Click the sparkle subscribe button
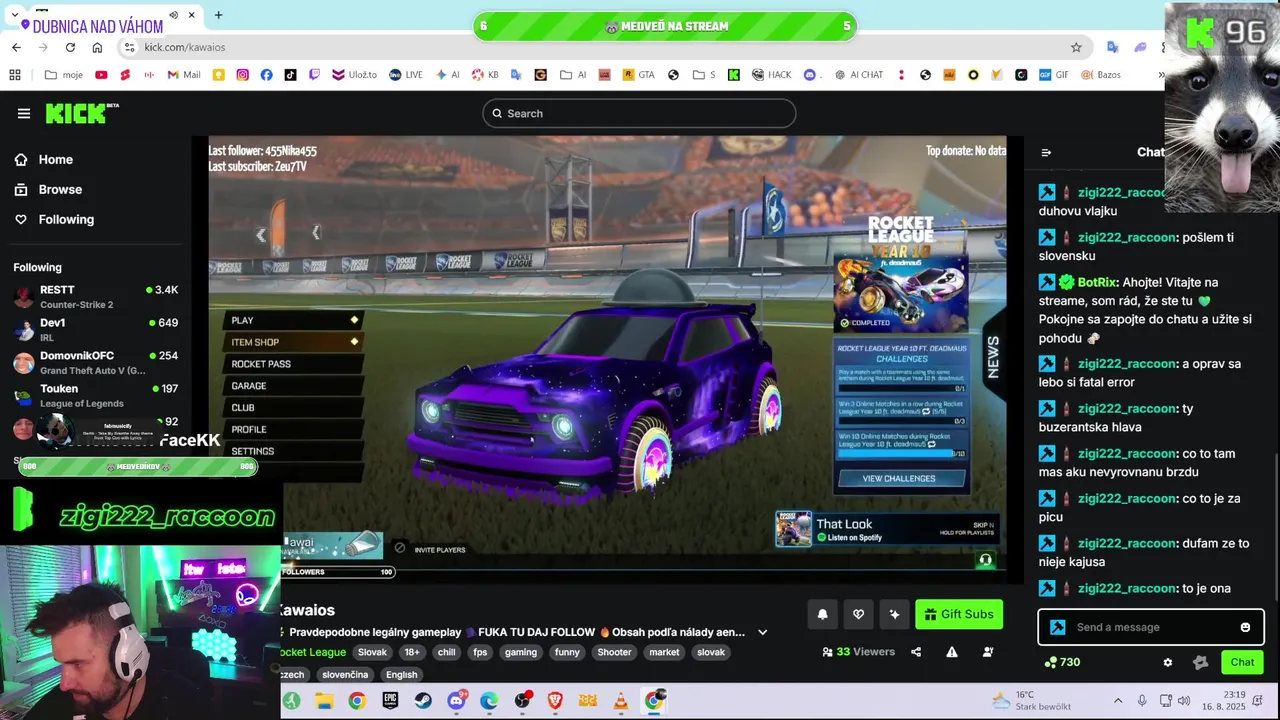 [x=894, y=614]
